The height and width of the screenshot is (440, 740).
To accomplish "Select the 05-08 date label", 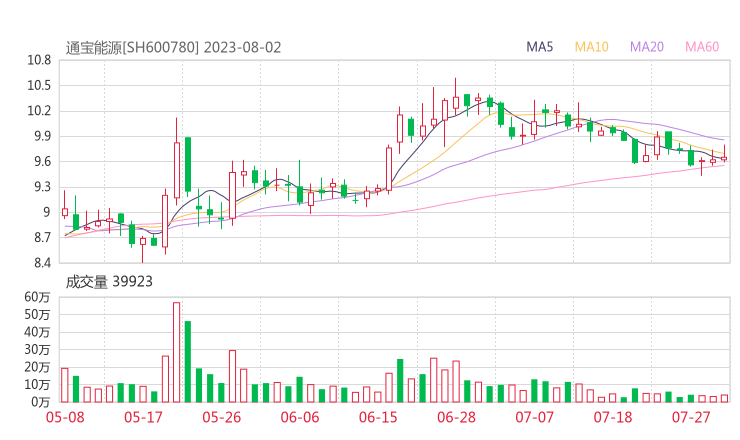I will pyautogui.click(x=65, y=417).
